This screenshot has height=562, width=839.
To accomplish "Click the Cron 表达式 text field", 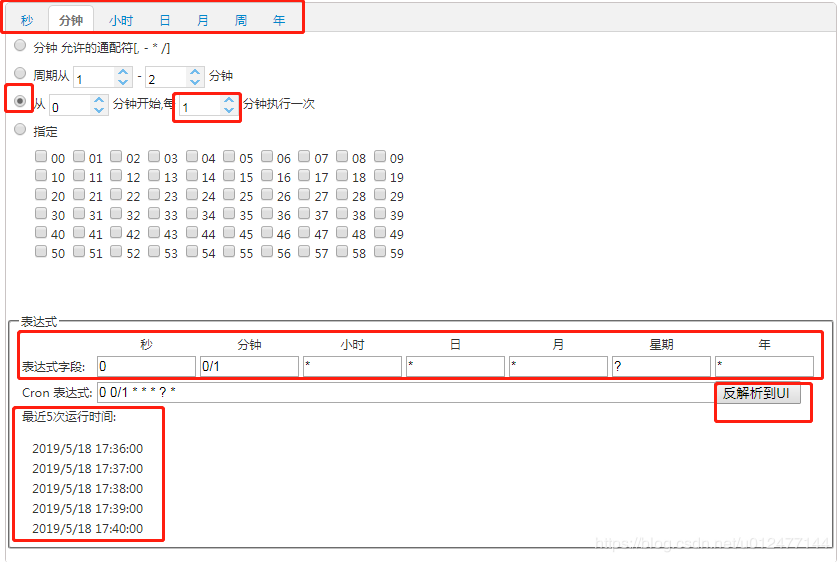I will point(407,393).
